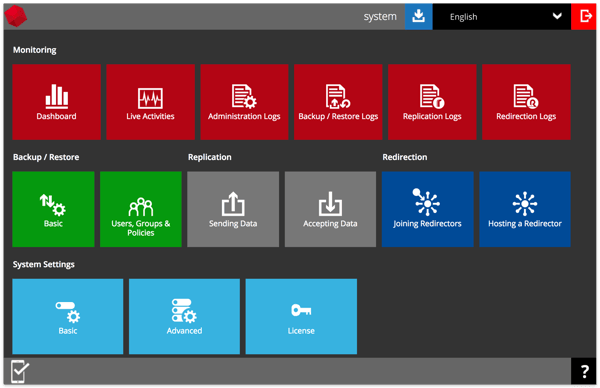Open Advanced system settings tile
Viewport: 600px width, 388px height.
click(x=184, y=316)
